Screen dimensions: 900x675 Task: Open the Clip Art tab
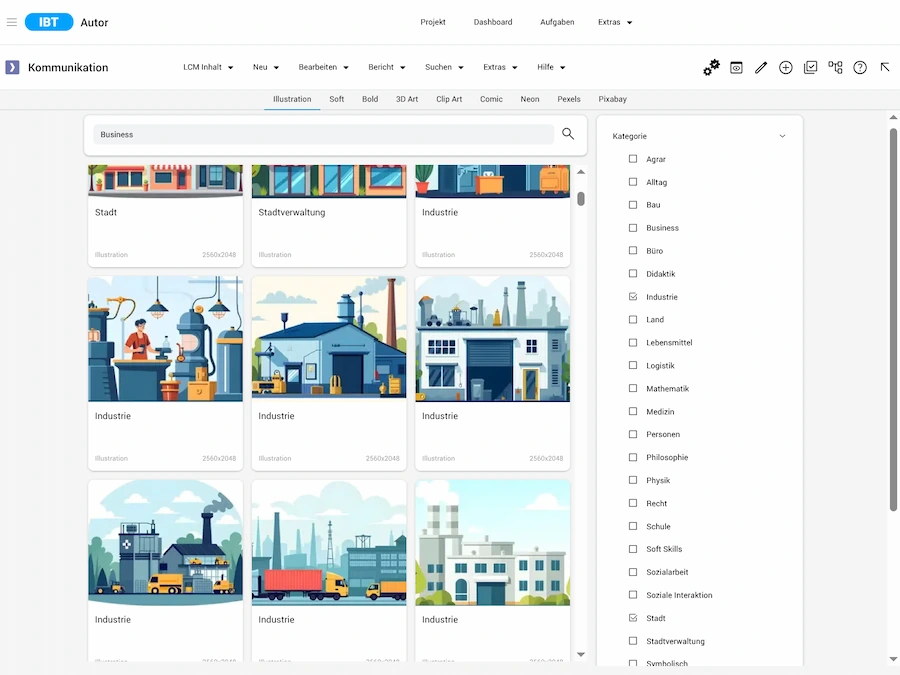pyautogui.click(x=449, y=99)
